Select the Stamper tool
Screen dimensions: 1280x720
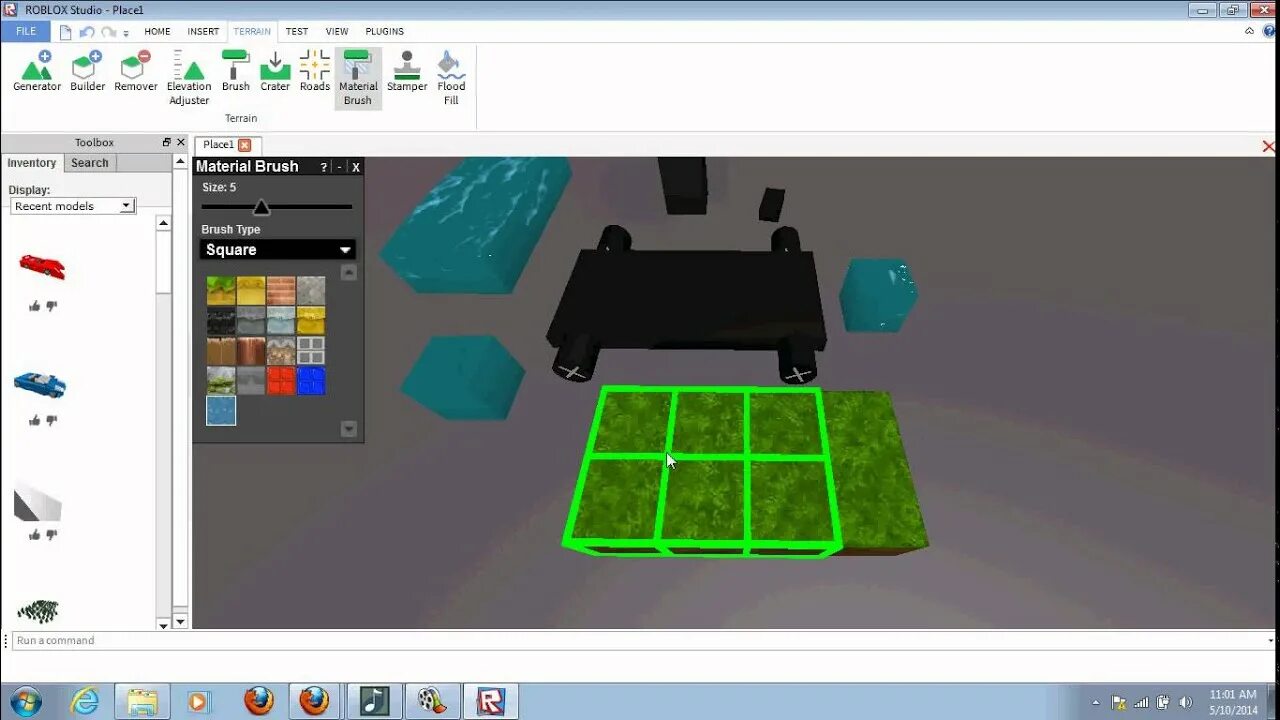[407, 72]
